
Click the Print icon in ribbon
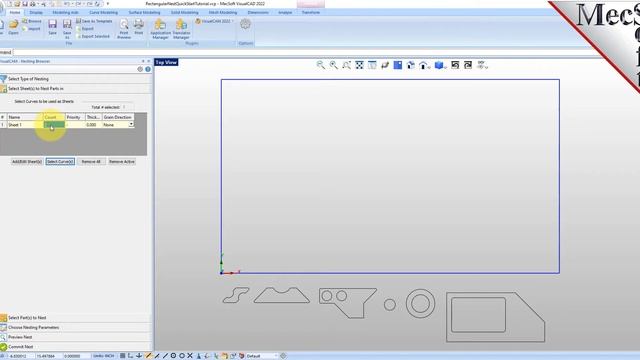(x=139, y=27)
